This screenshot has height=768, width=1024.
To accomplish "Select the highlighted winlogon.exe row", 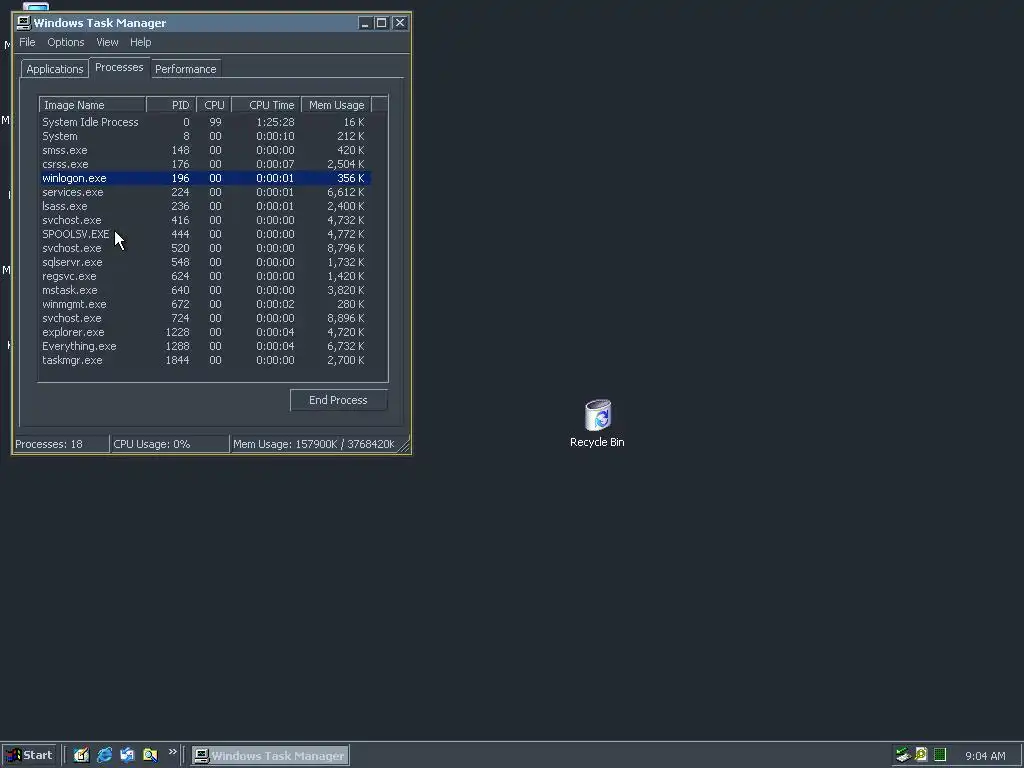I will click(x=205, y=178).
